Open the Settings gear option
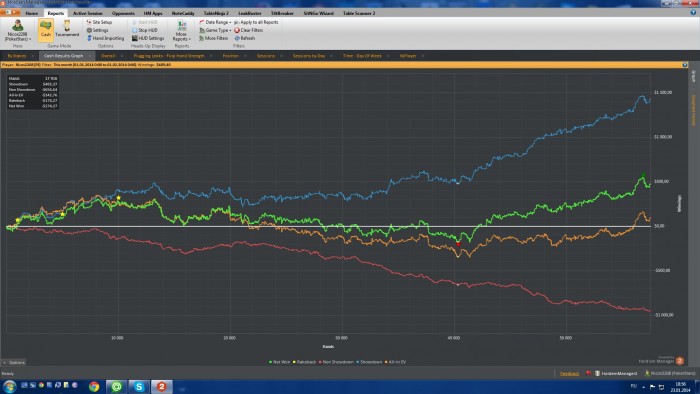 [97, 30]
